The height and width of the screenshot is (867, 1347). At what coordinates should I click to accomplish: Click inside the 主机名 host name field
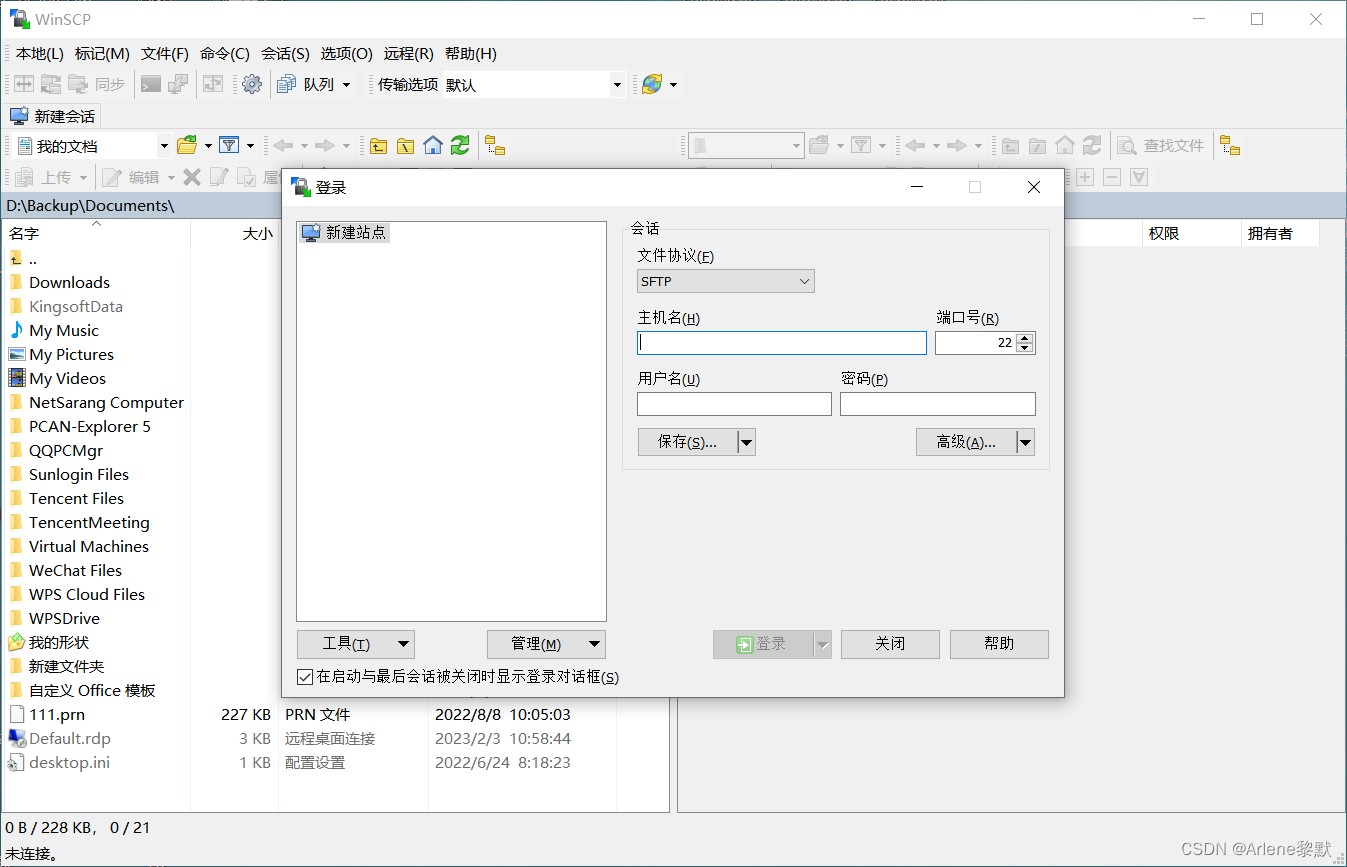coord(780,343)
